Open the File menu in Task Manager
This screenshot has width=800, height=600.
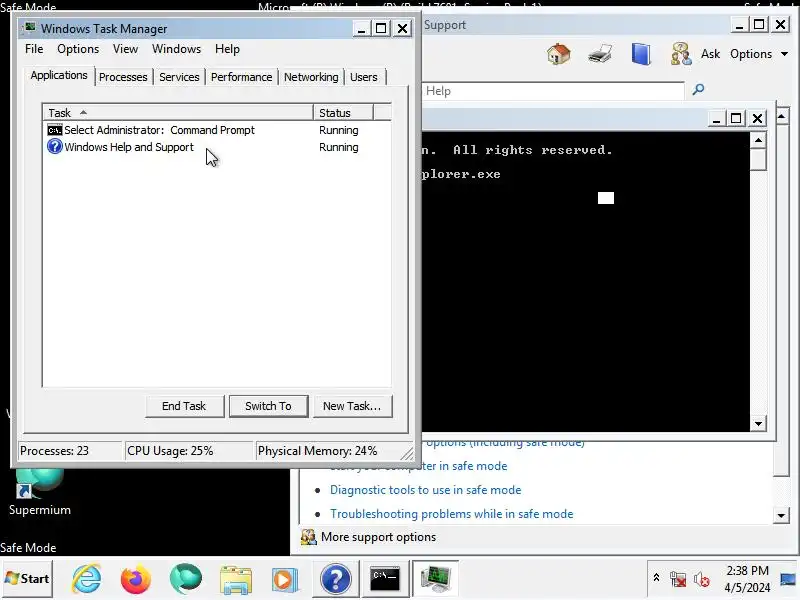pyautogui.click(x=34, y=49)
